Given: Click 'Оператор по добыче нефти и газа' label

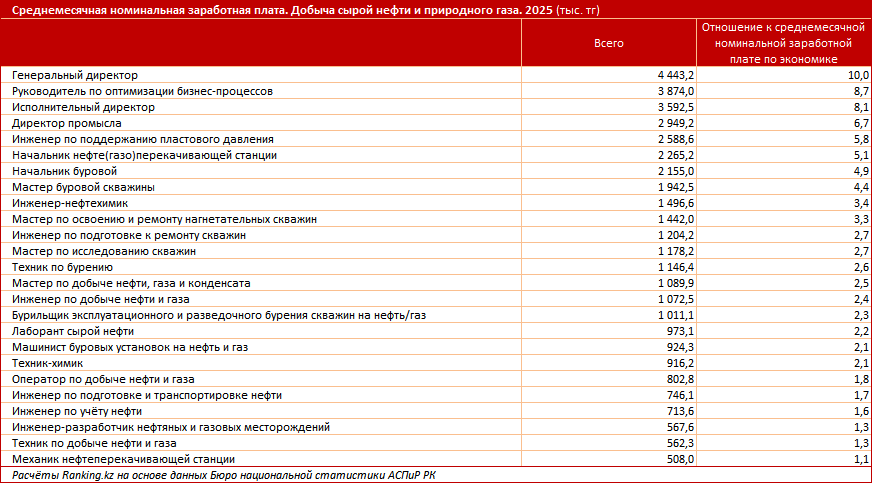Looking at the screenshot, I should [x=103, y=380].
